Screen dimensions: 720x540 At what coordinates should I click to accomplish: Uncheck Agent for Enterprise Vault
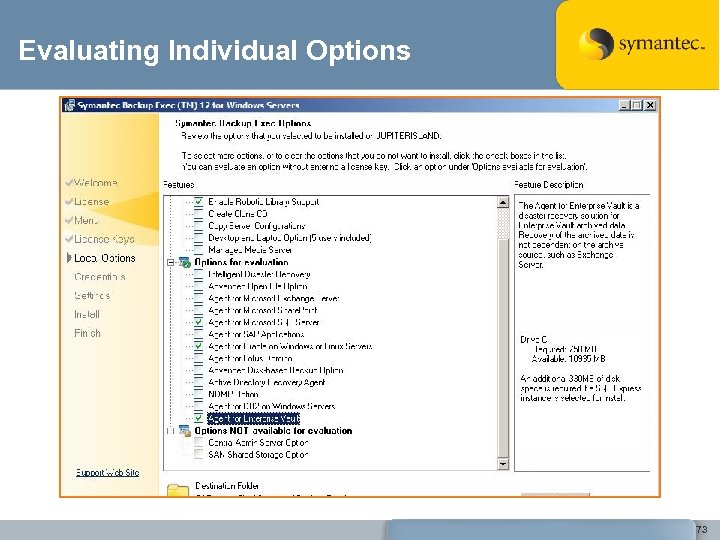coord(198,418)
